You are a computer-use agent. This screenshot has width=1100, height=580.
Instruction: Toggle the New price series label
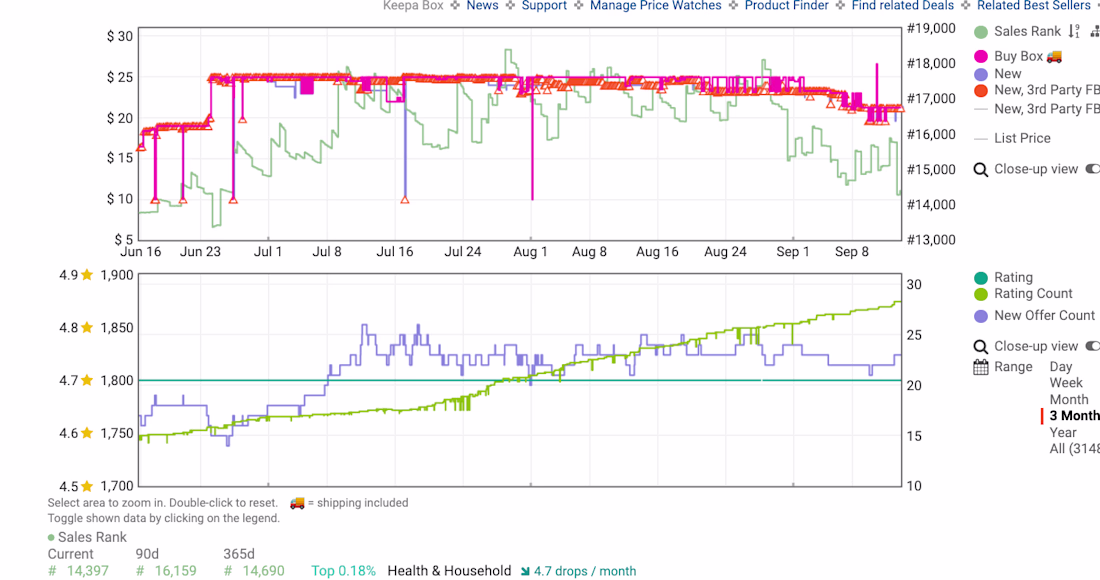coord(1007,74)
